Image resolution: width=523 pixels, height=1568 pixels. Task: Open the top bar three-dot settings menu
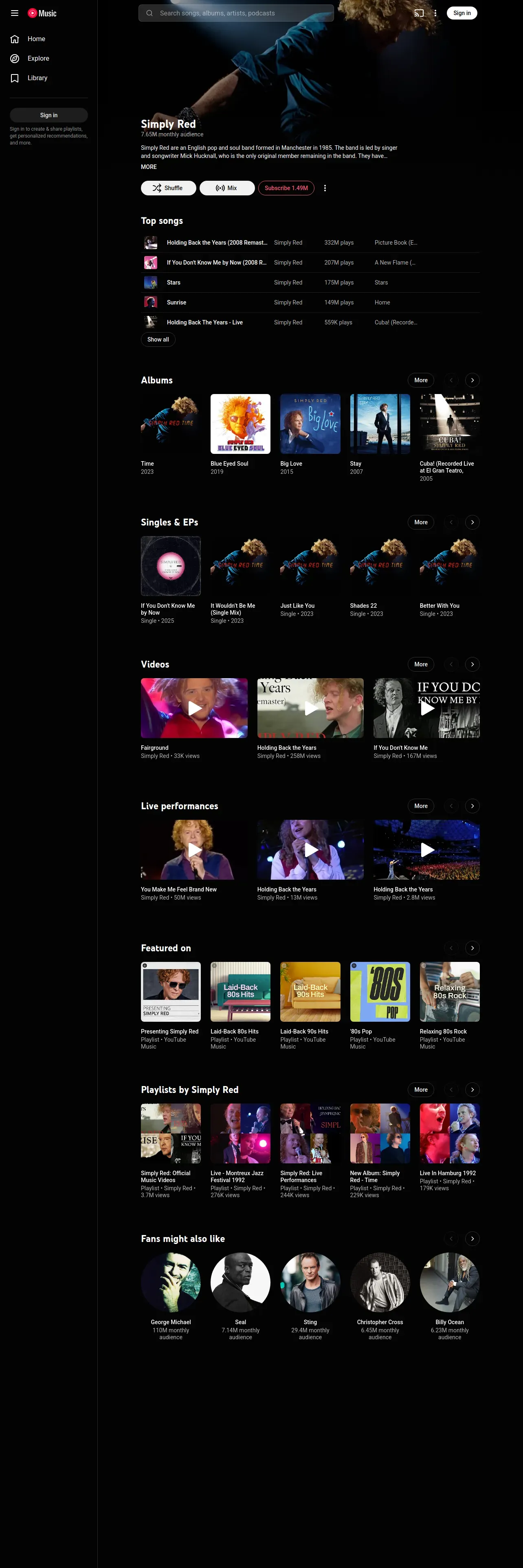435,13
